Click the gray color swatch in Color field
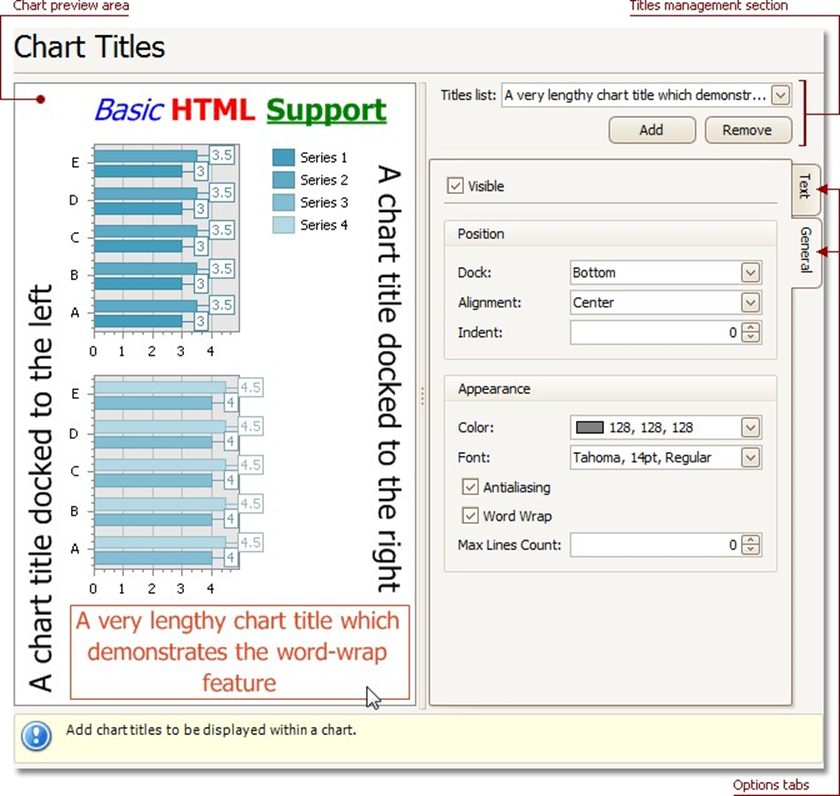Viewport: 840px width, 796px height. tap(590, 428)
